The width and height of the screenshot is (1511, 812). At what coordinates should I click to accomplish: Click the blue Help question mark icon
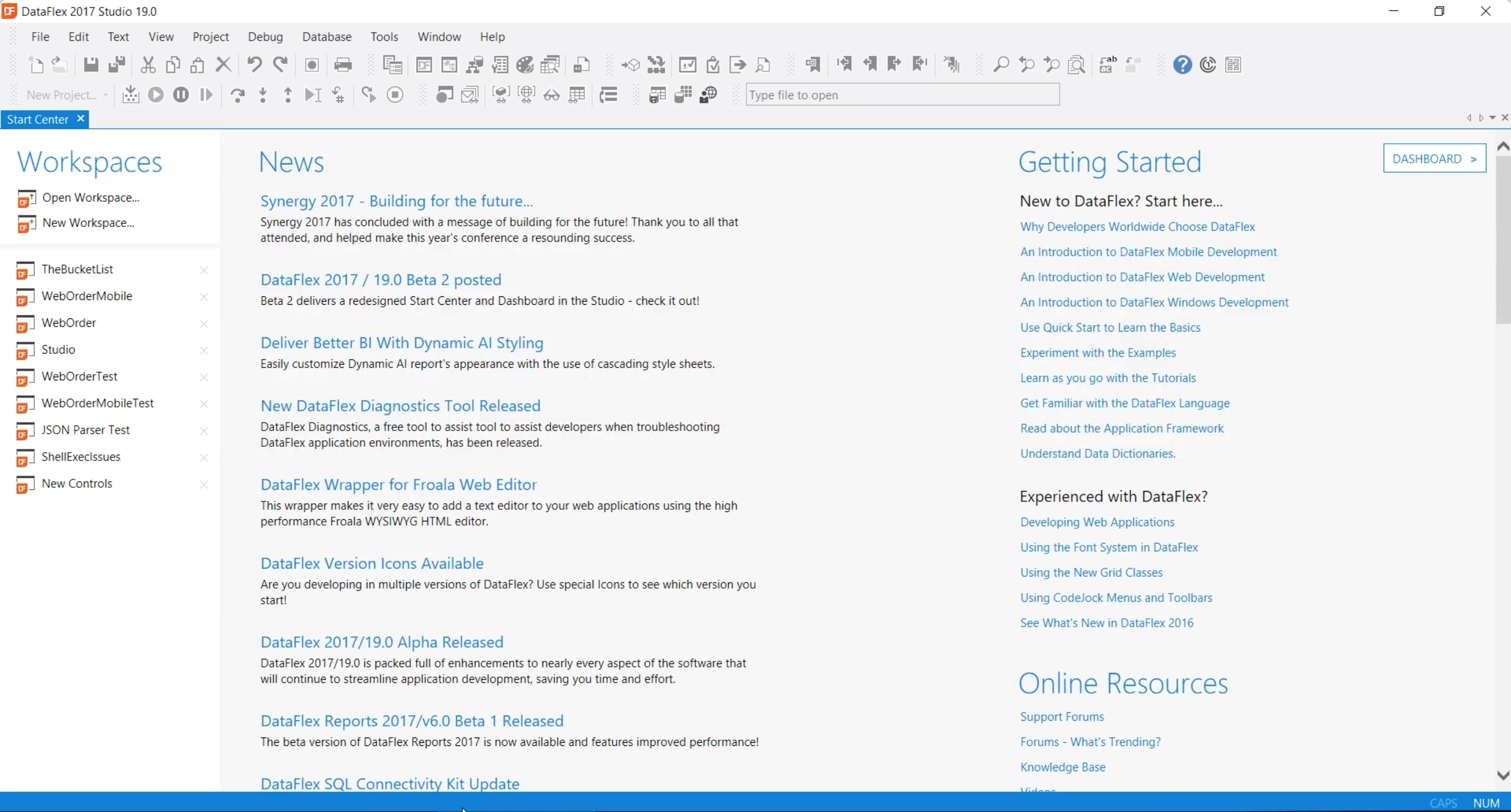pos(1182,65)
